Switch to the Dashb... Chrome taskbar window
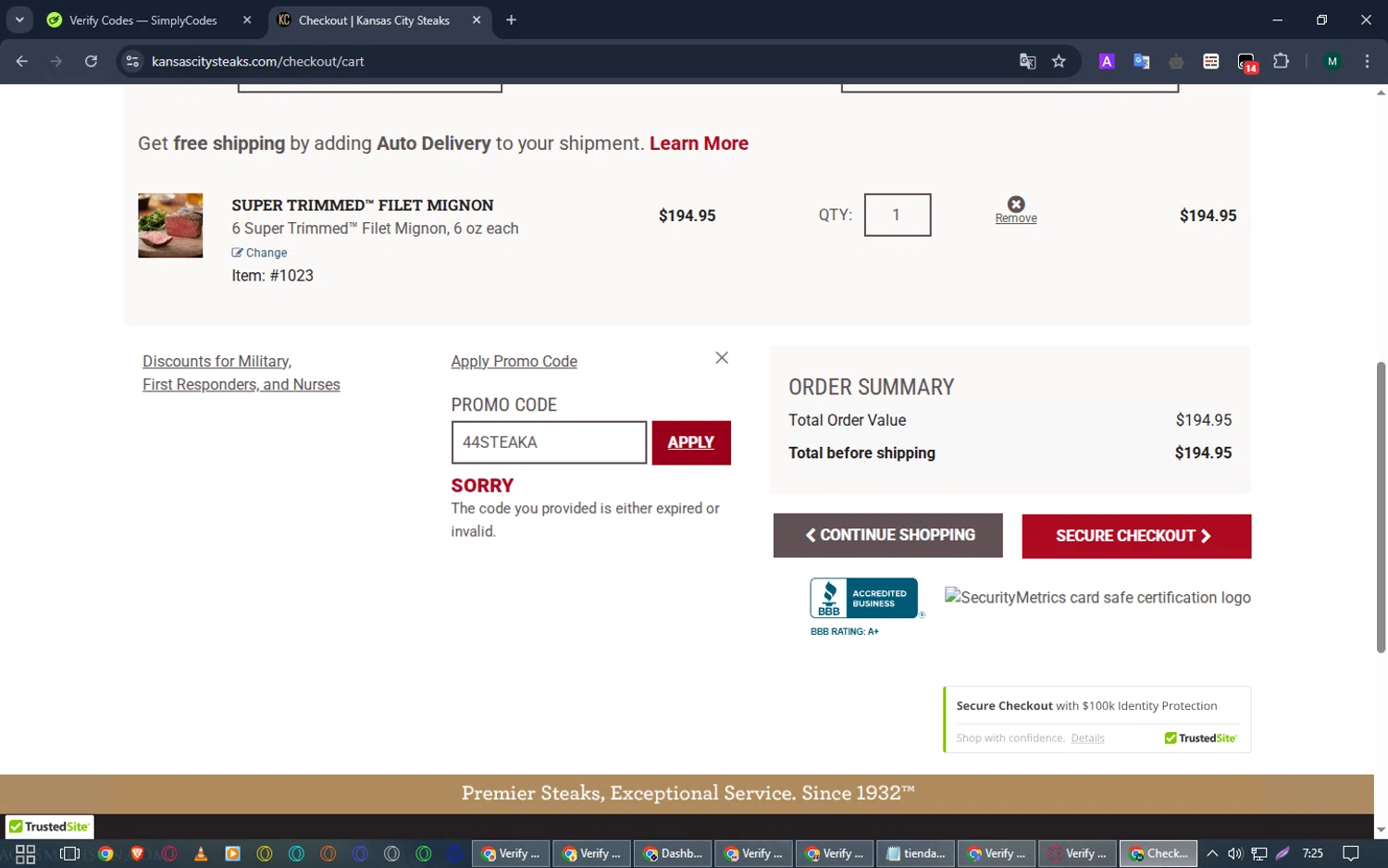The image size is (1388, 868). coord(673,853)
